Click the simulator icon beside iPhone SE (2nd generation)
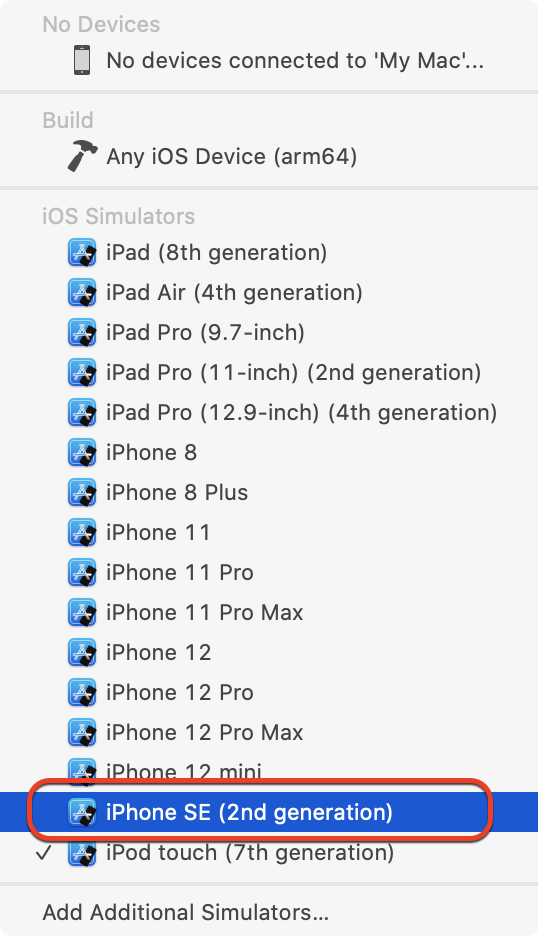The image size is (538, 936). [82, 812]
